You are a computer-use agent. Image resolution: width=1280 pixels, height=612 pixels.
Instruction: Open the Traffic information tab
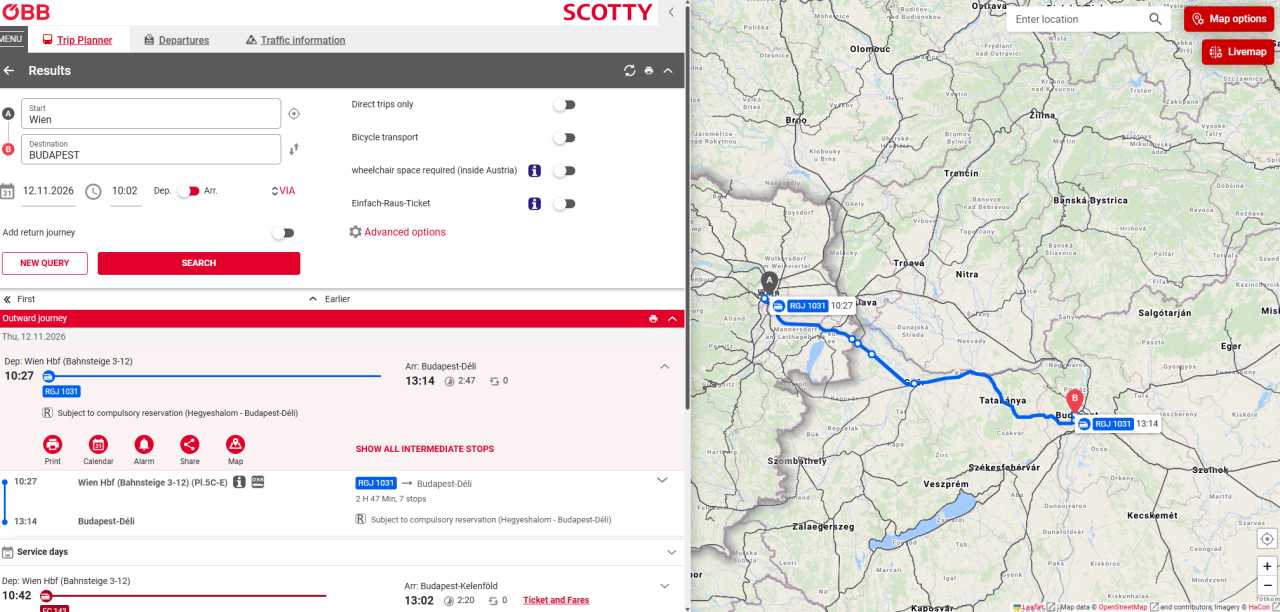295,40
